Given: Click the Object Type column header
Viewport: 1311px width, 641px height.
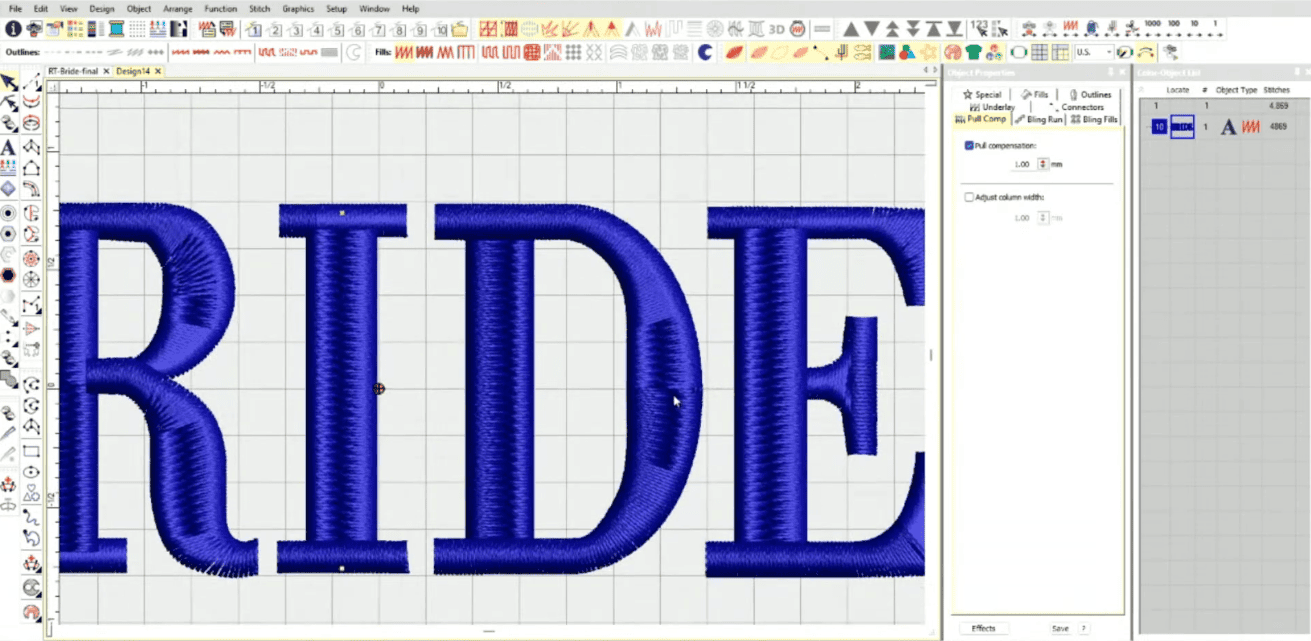Looking at the screenshot, I should (x=1236, y=90).
